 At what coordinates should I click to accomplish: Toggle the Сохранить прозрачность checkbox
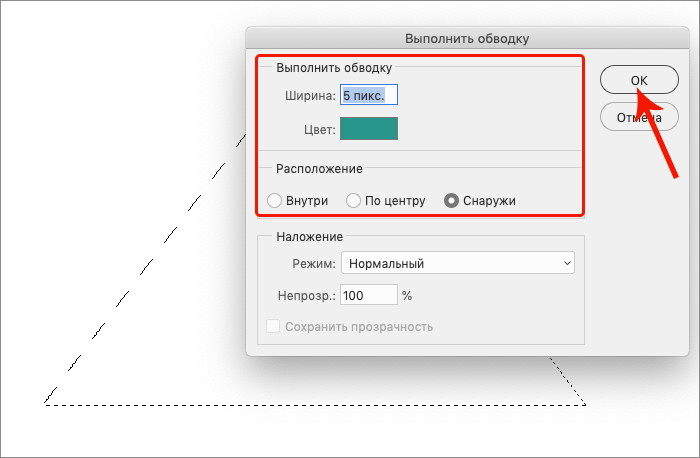coord(273,326)
